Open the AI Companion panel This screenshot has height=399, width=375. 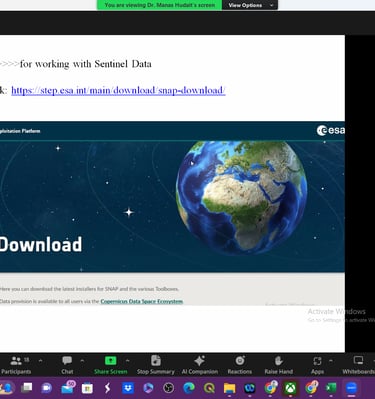click(200, 365)
